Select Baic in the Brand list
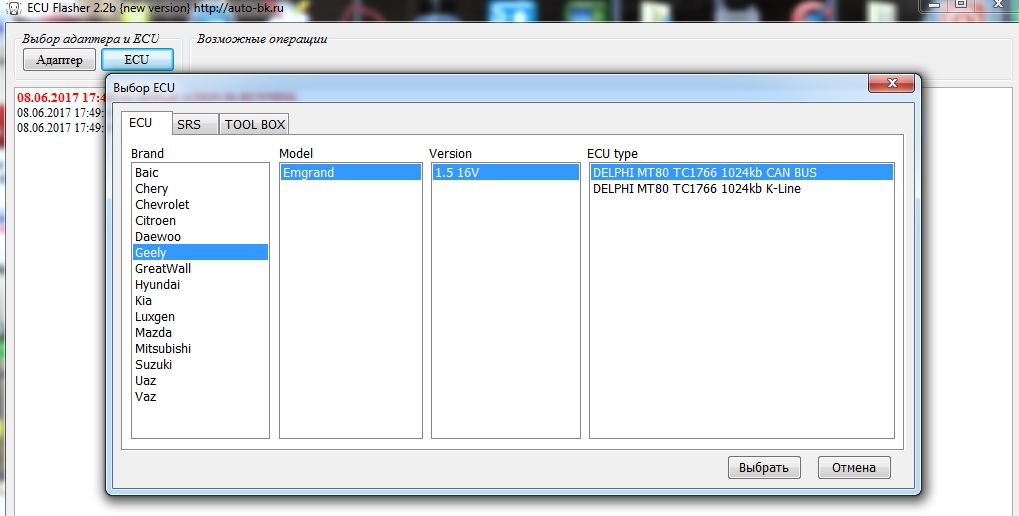 coord(200,172)
